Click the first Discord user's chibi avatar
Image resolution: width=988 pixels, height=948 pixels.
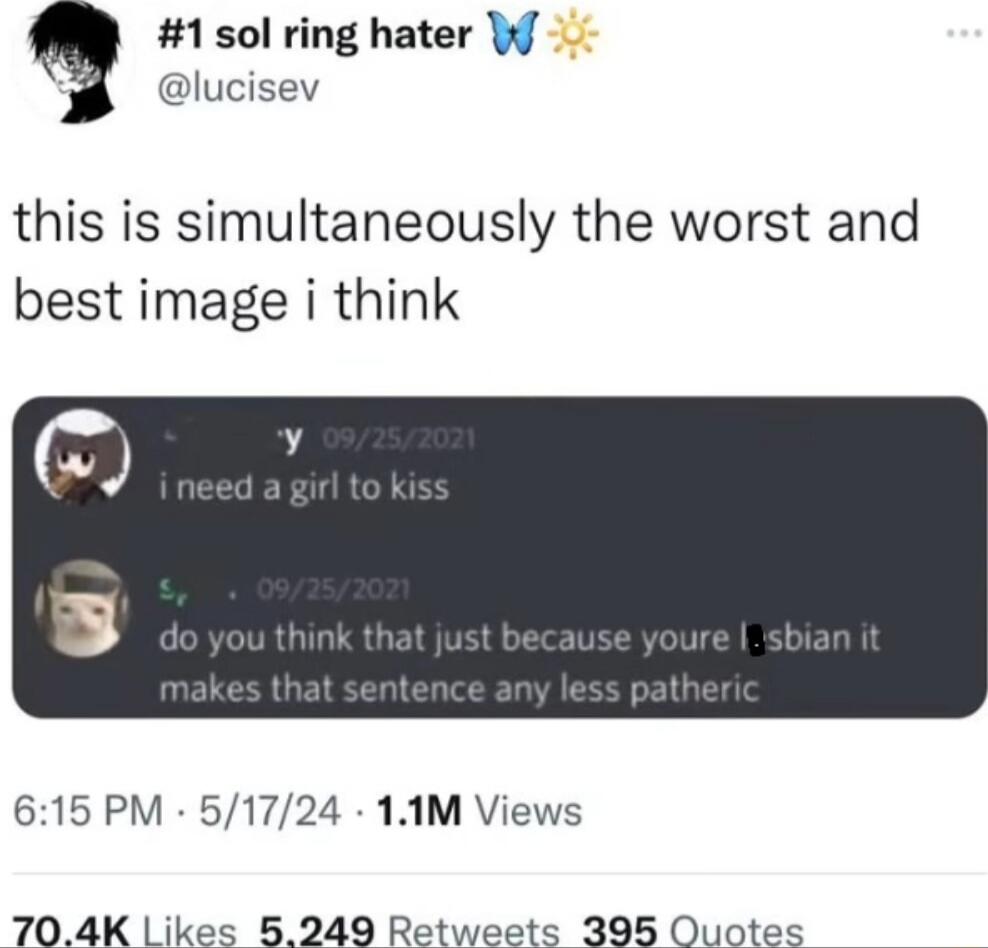(82, 458)
